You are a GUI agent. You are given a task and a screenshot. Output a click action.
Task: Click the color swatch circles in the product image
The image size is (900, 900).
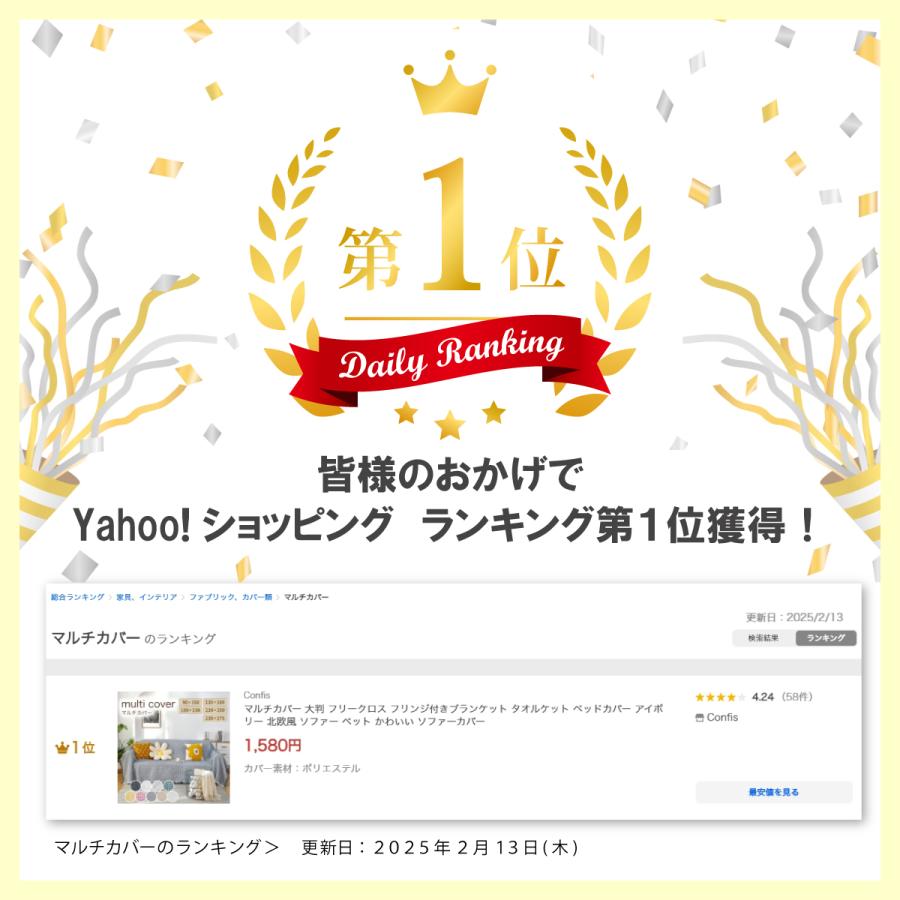pyautogui.click(x=152, y=791)
